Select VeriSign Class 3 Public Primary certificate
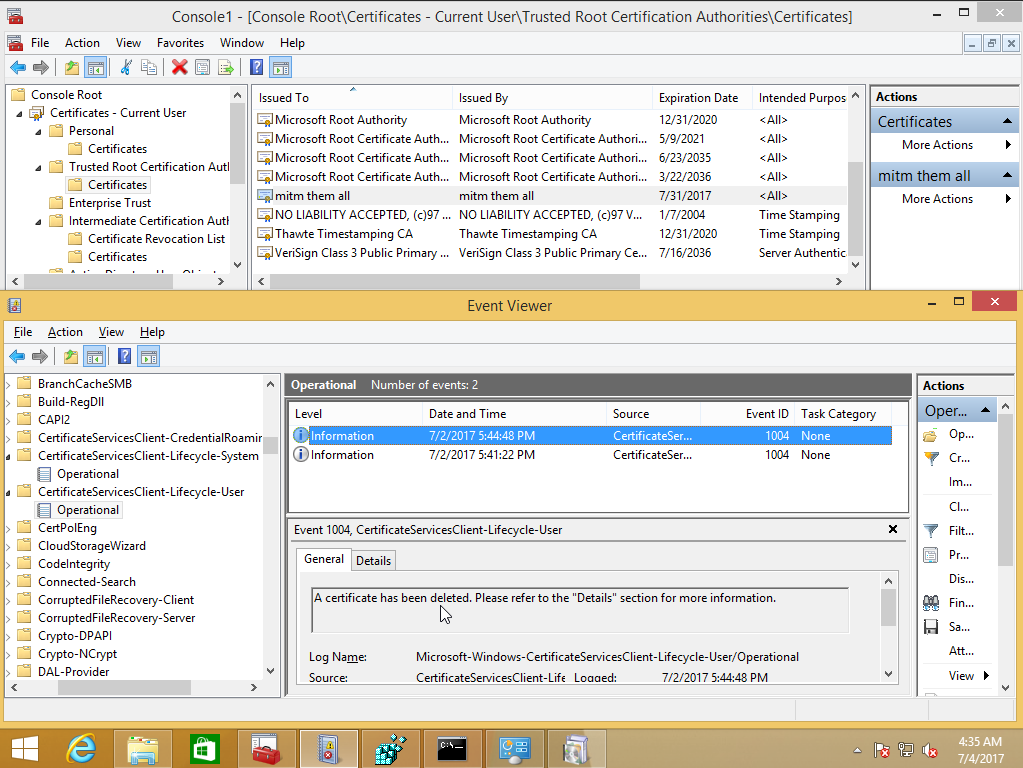The height and width of the screenshot is (768, 1023). pyautogui.click(x=551, y=253)
